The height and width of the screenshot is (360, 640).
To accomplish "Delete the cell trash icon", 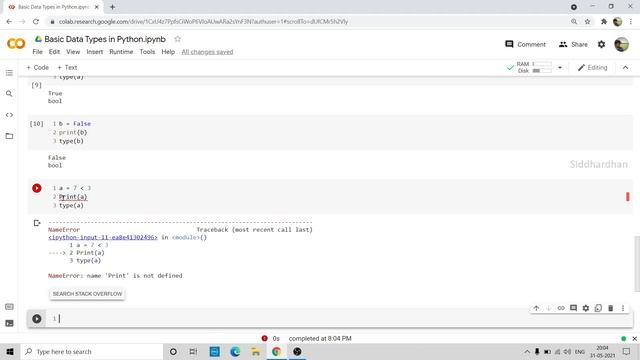I will (611, 308).
